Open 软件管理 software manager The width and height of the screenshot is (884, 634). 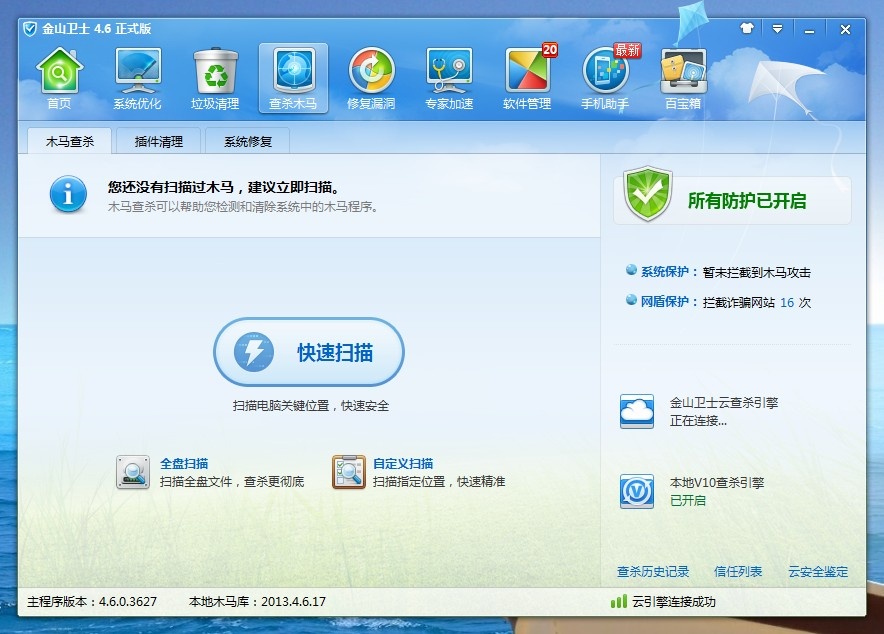coord(527,79)
